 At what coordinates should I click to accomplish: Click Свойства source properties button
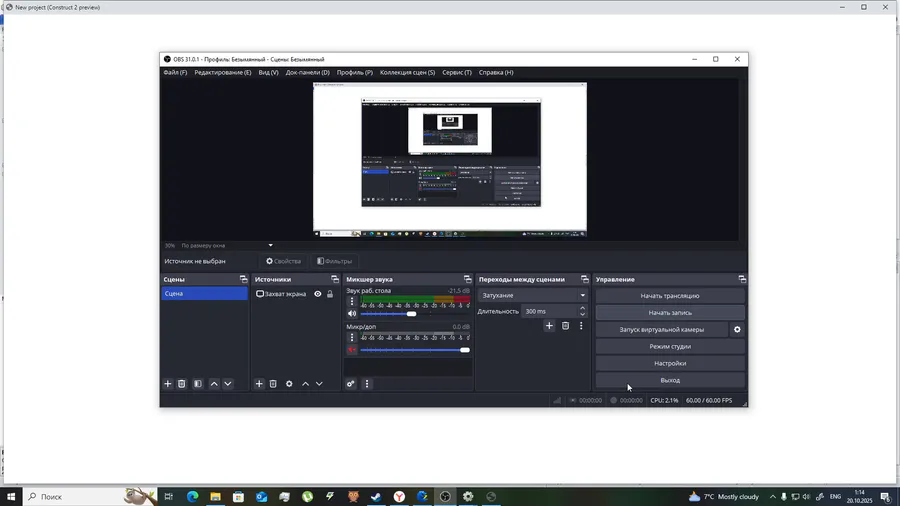click(284, 261)
